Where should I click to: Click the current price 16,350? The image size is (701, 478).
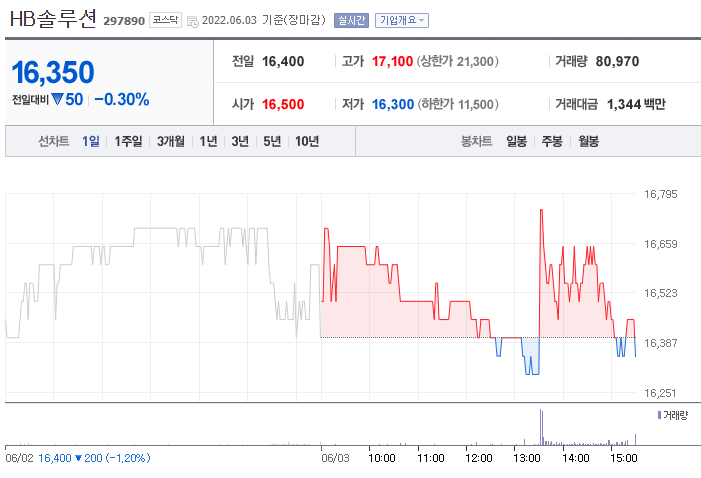[x=53, y=72]
